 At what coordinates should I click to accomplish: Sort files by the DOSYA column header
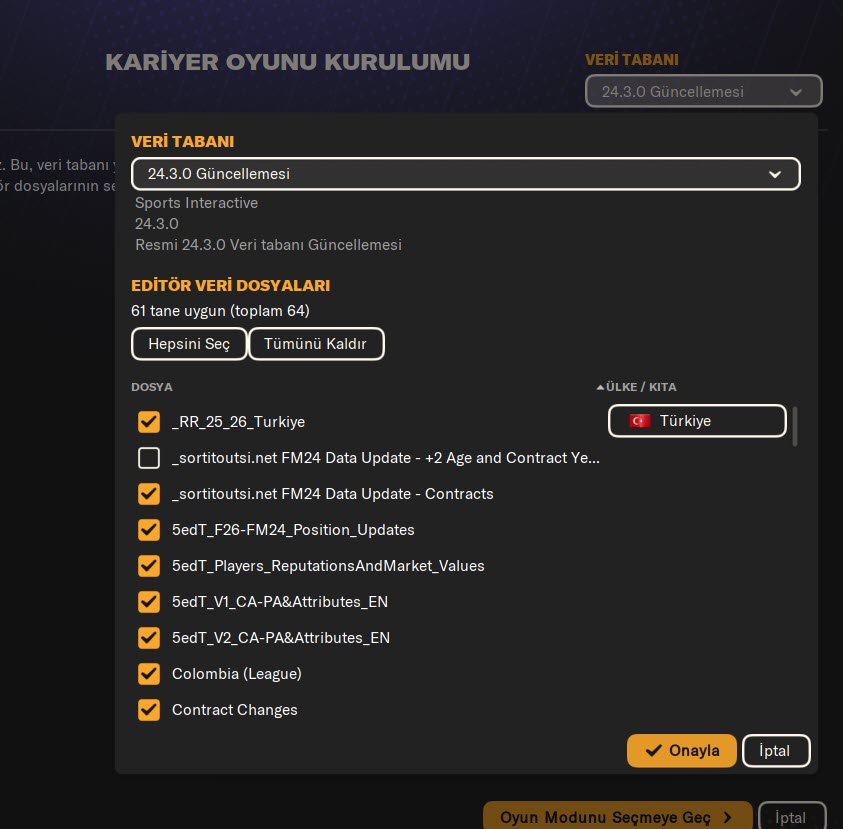152,387
